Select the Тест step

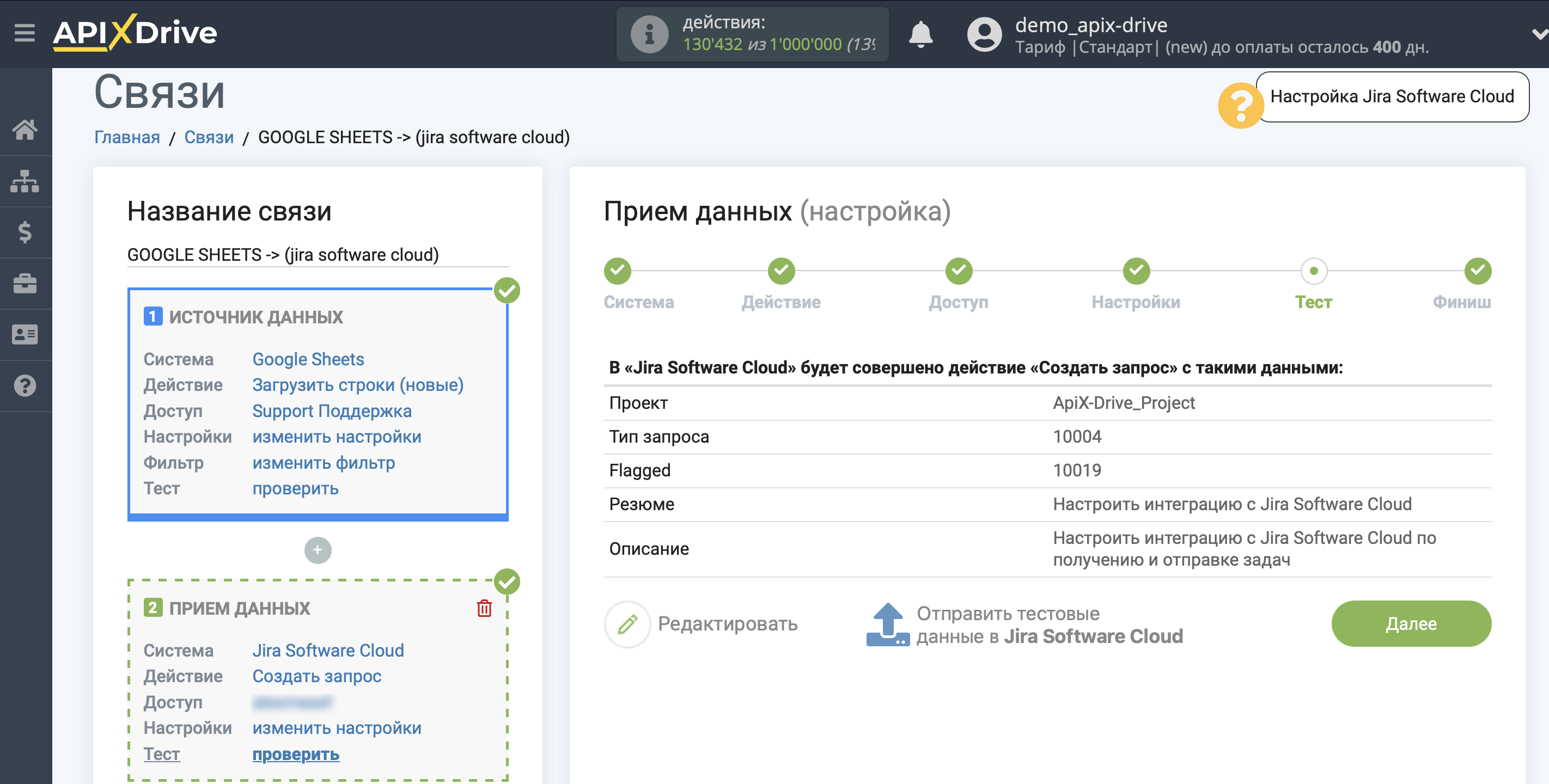pyautogui.click(x=1313, y=271)
